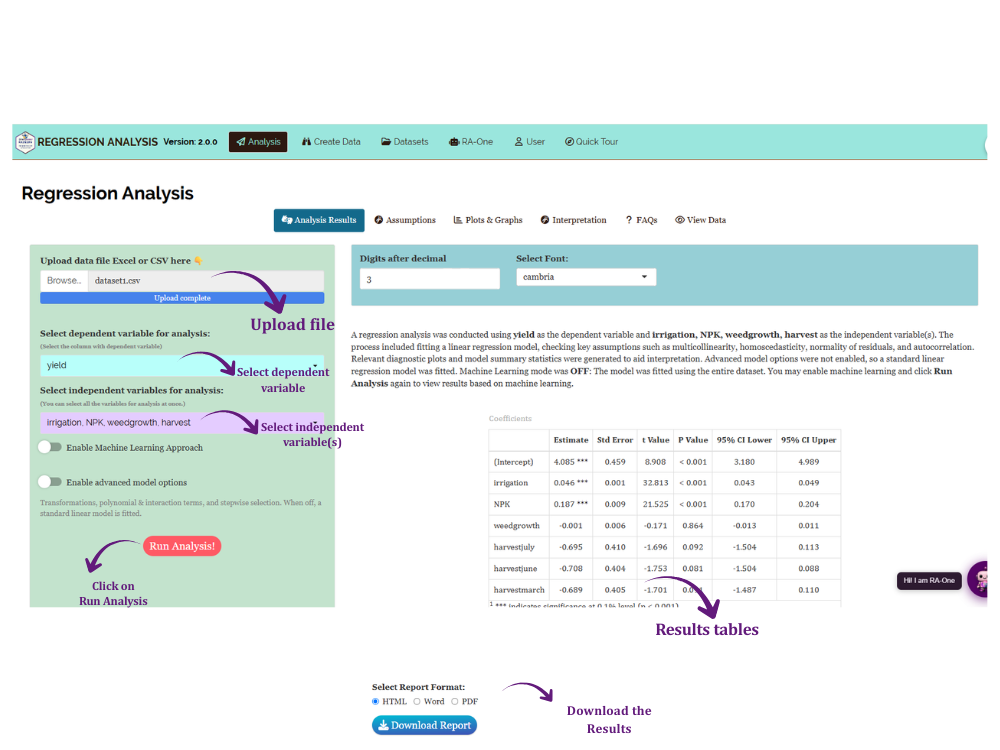Open the Datasets folder menu
Viewport: 1000px width, 750px height.
coord(405,142)
